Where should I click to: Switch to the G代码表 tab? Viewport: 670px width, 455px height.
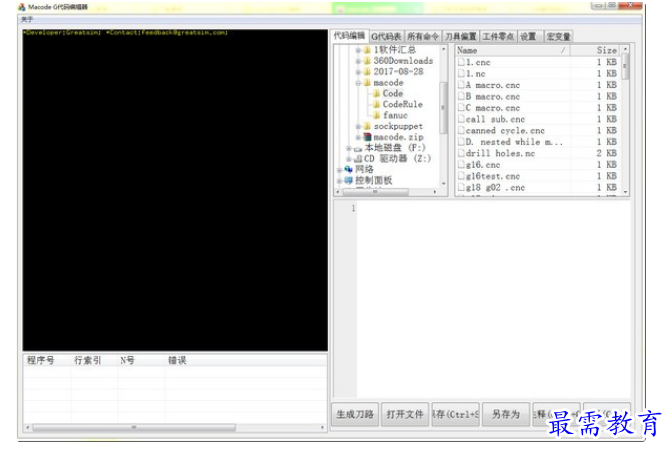click(x=386, y=37)
